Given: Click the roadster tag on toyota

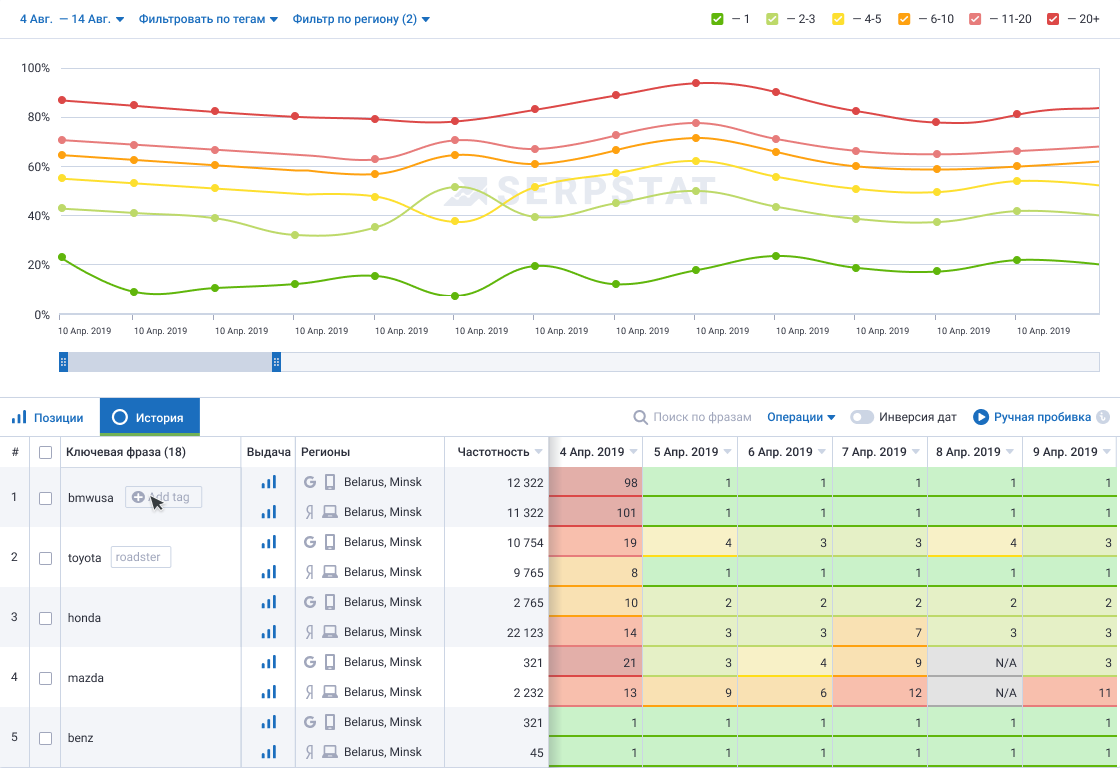Looking at the screenshot, I should click(x=141, y=557).
